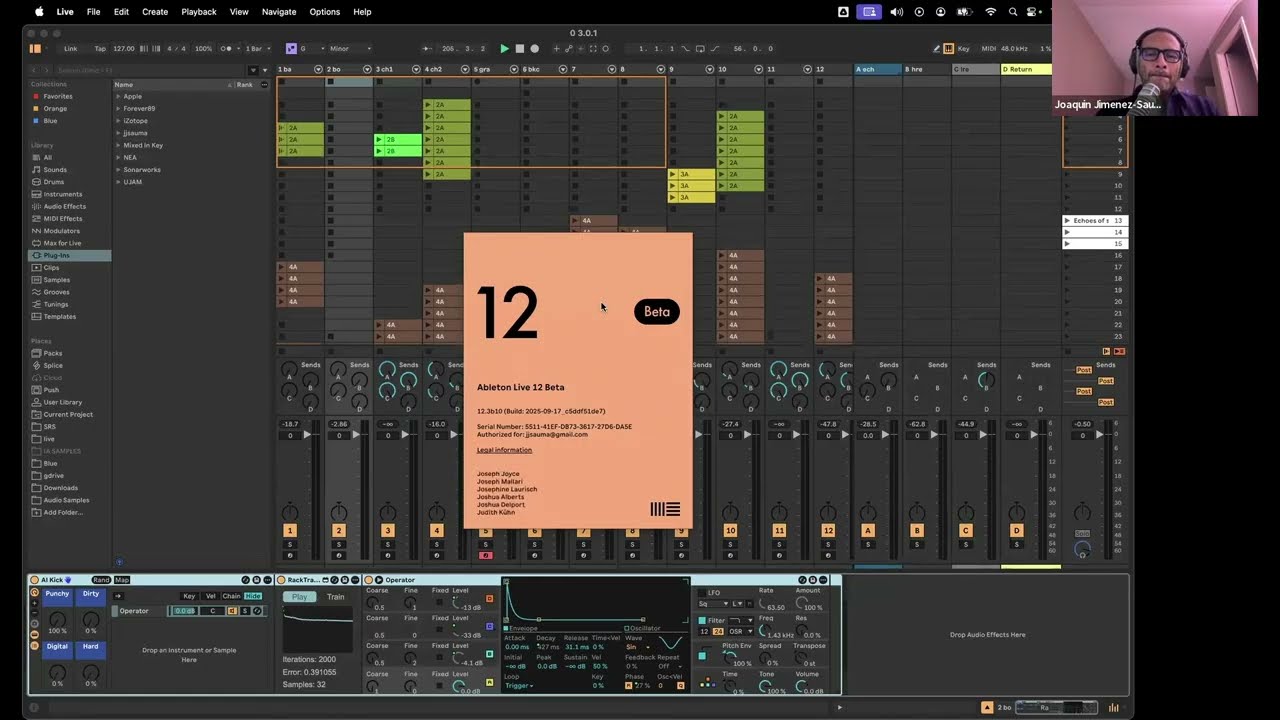Start playback with the green Play button

pyautogui.click(x=504, y=48)
